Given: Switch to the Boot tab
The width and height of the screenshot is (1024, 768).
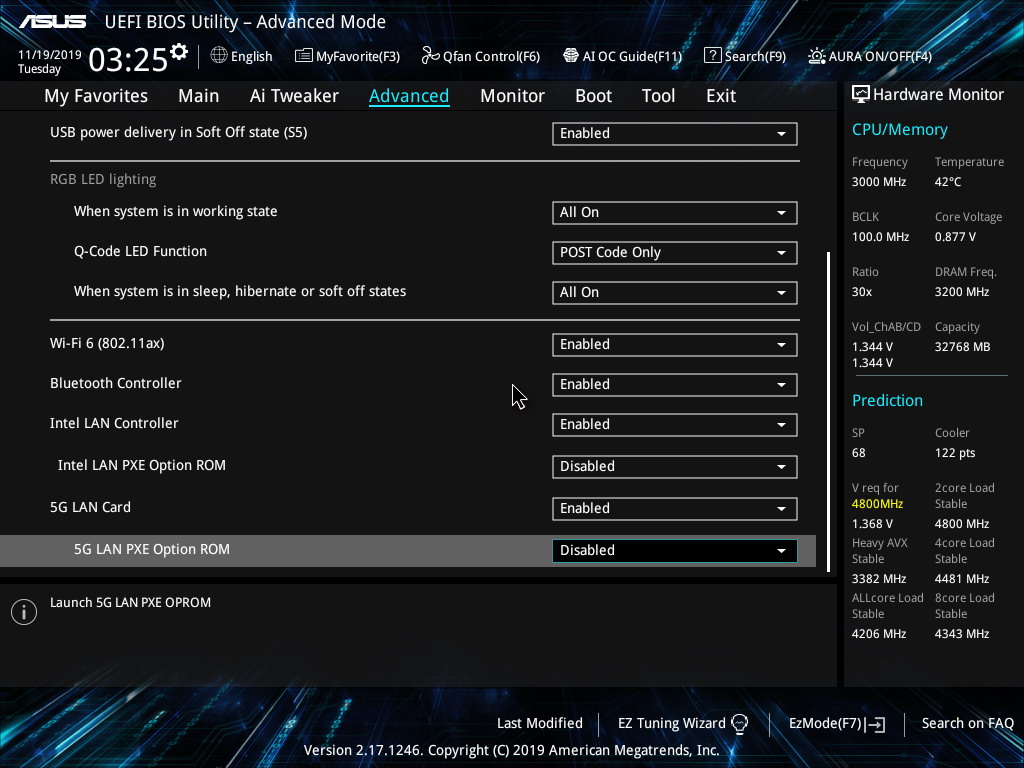Looking at the screenshot, I should 593,96.
